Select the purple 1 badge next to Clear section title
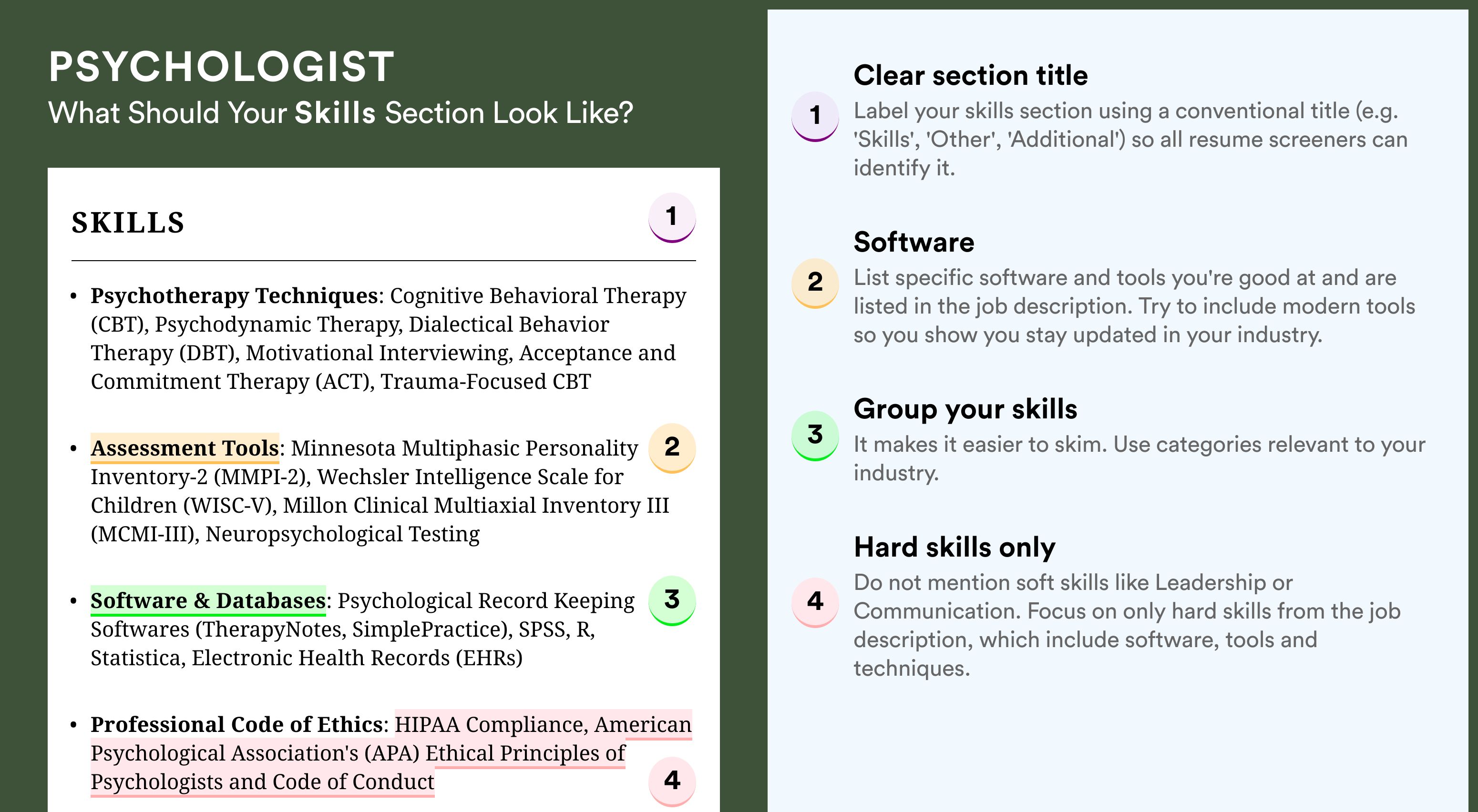 coord(815,116)
